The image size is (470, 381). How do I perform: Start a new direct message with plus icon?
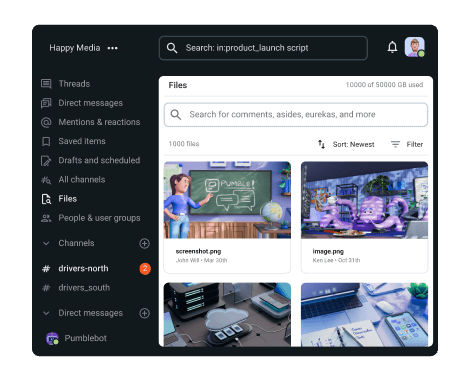pos(144,313)
